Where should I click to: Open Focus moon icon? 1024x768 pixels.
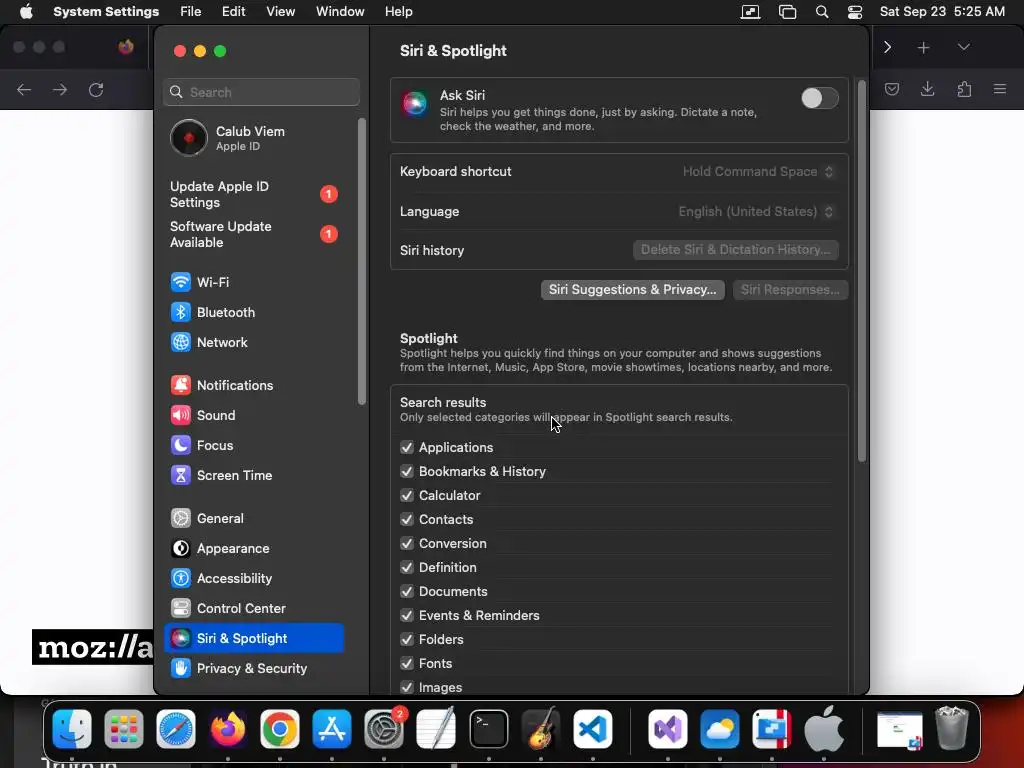pos(181,445)
